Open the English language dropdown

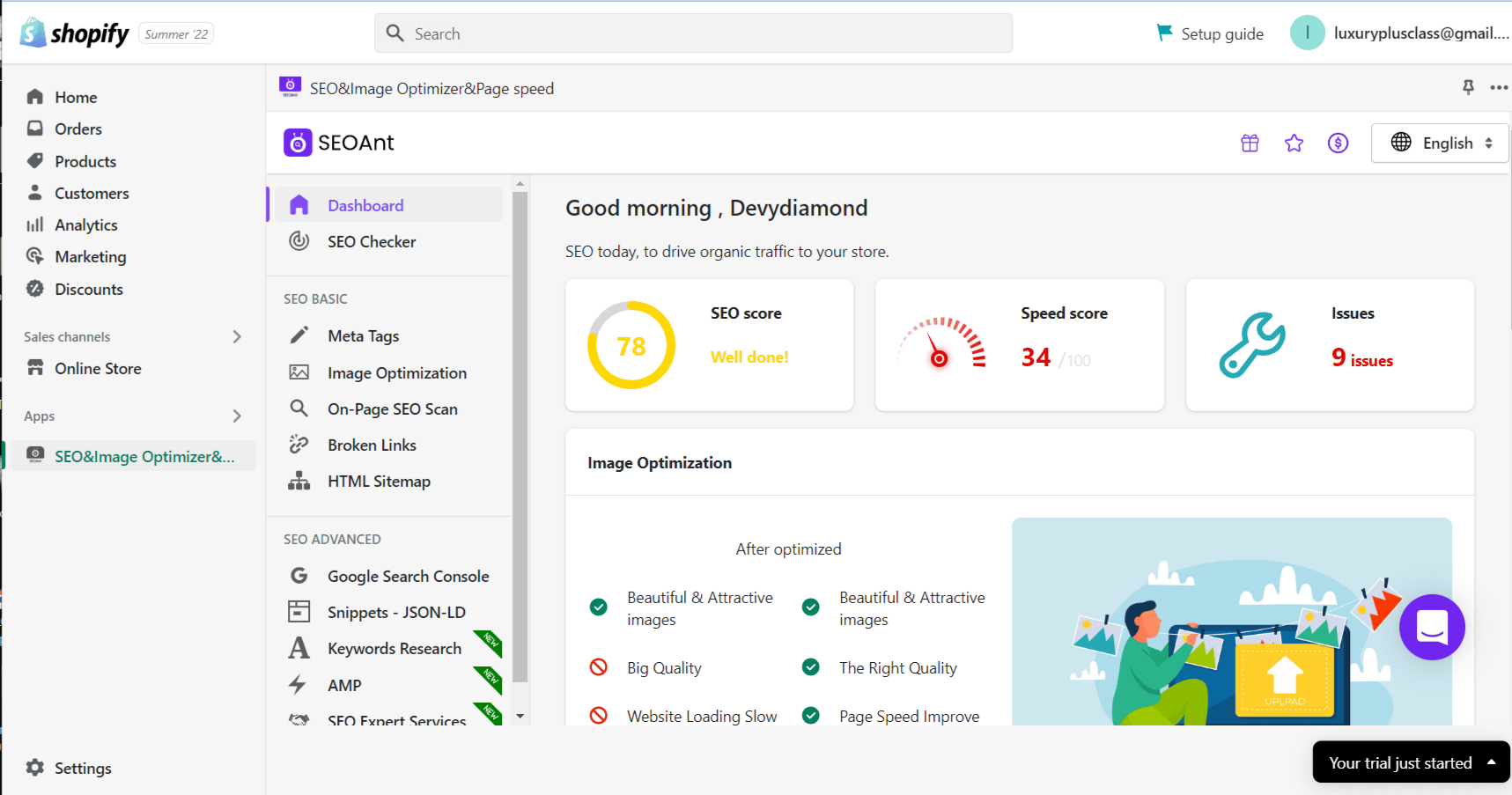coord(1440,143)
